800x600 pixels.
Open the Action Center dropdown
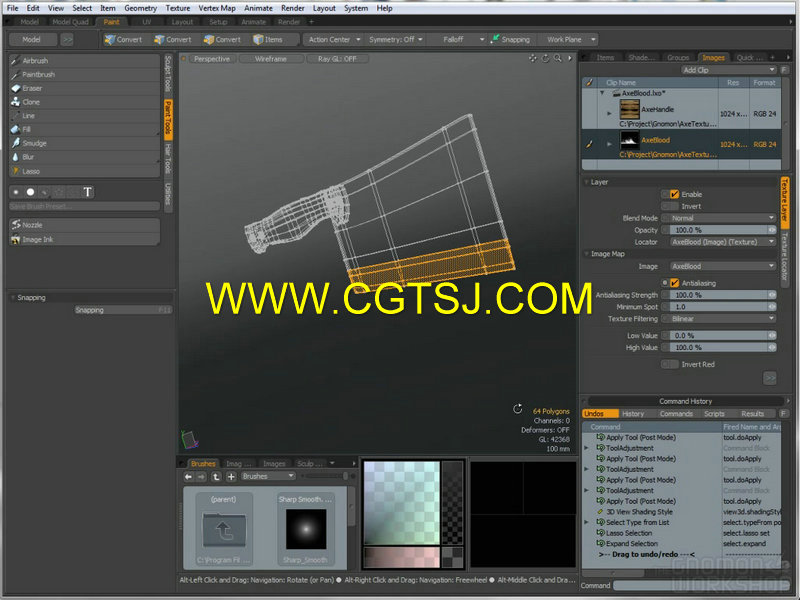334,39
